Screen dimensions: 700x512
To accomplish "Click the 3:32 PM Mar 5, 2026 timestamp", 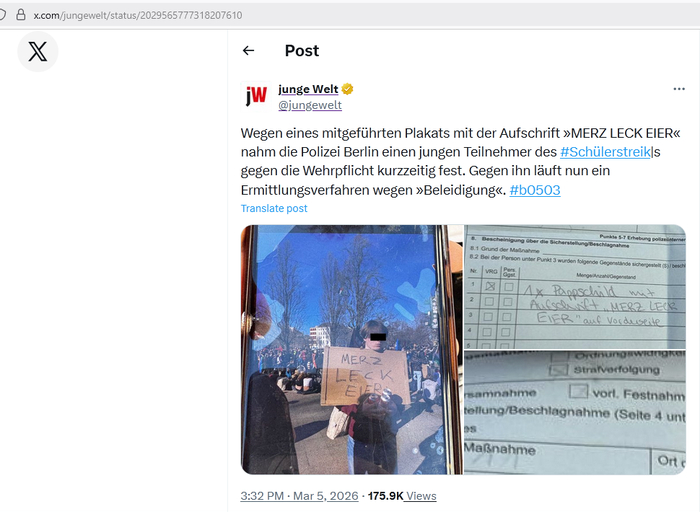I will click(x=299, y=496).
